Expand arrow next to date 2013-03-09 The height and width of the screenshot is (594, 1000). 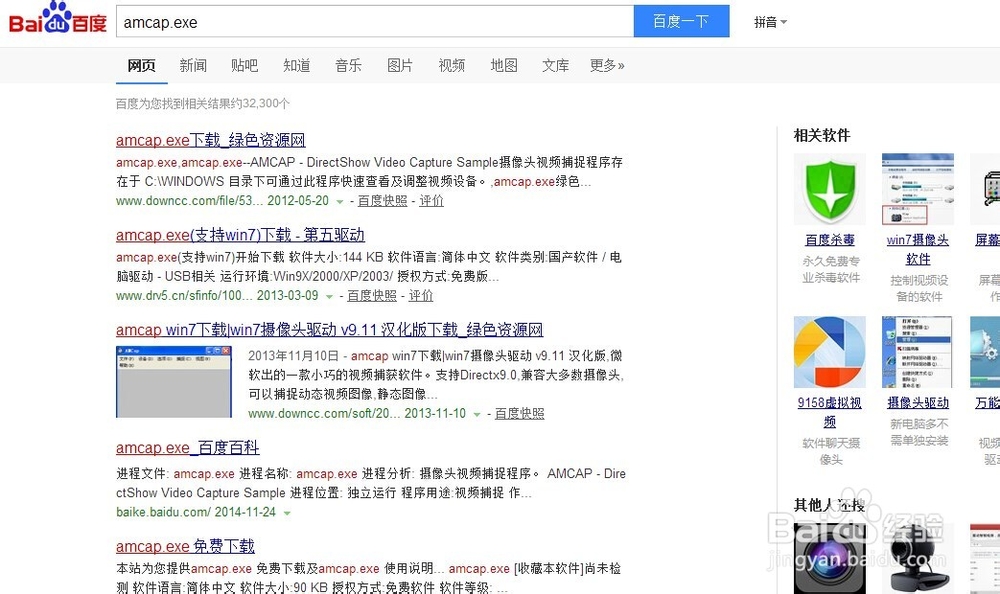coord(329,297)
